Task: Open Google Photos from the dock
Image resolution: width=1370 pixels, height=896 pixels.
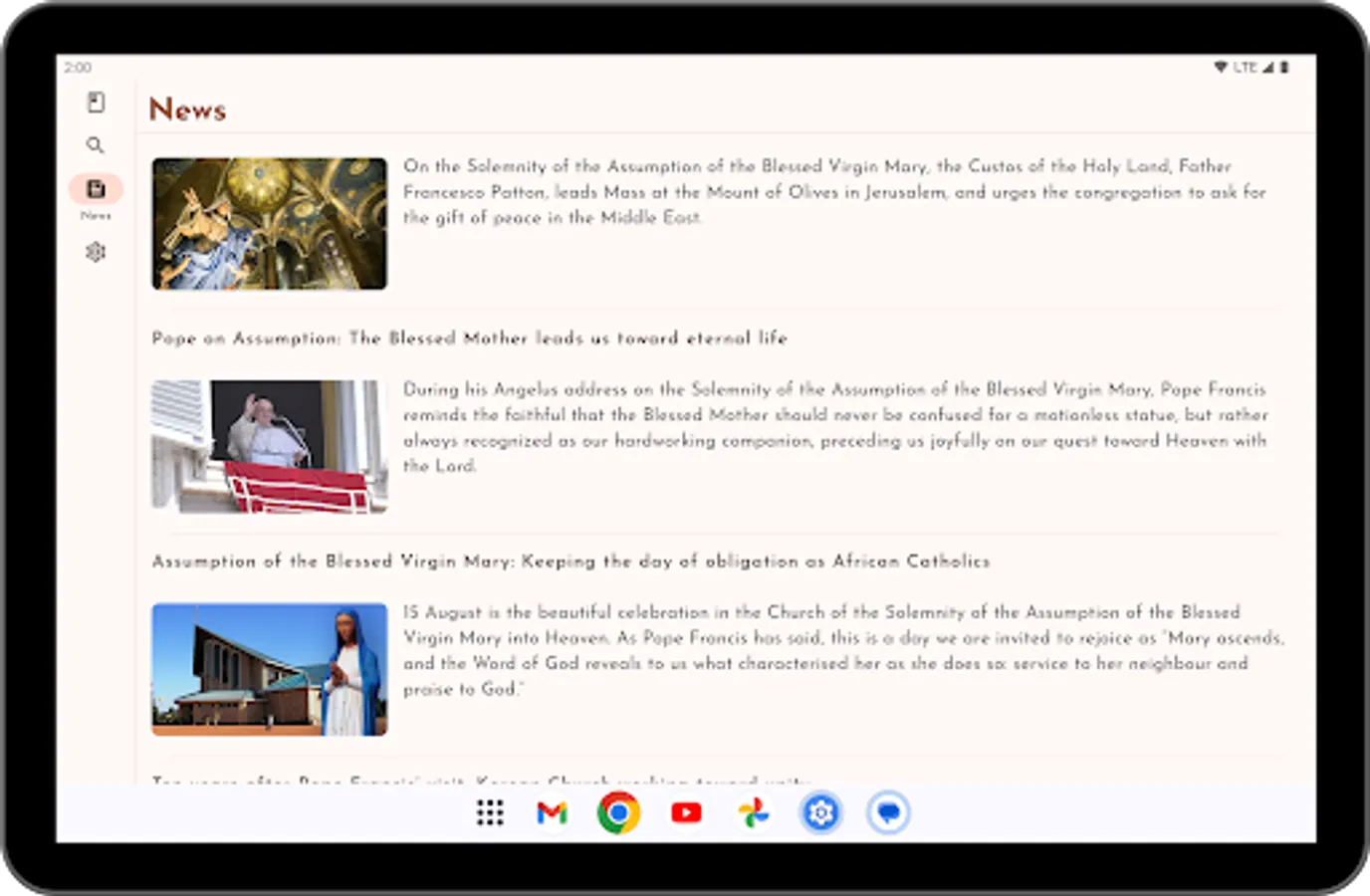Action: pos(754,813)
